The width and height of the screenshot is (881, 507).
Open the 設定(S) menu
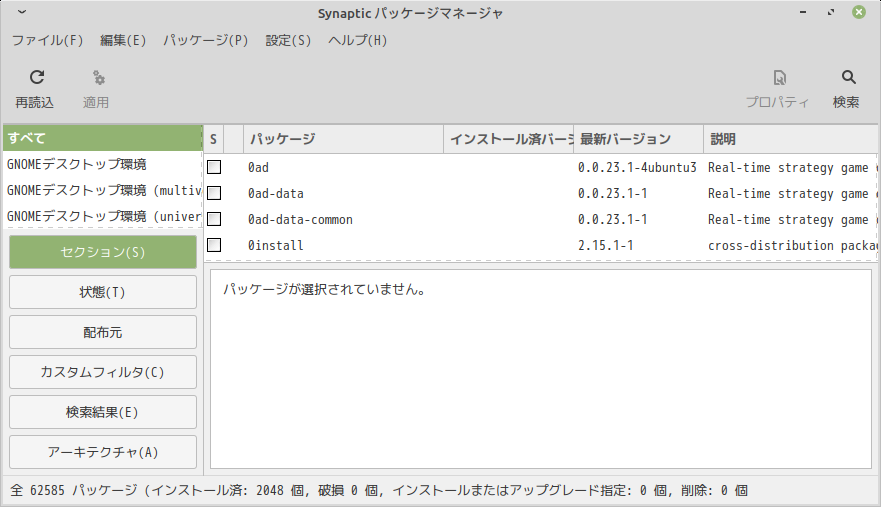click(x=288, y=40)
